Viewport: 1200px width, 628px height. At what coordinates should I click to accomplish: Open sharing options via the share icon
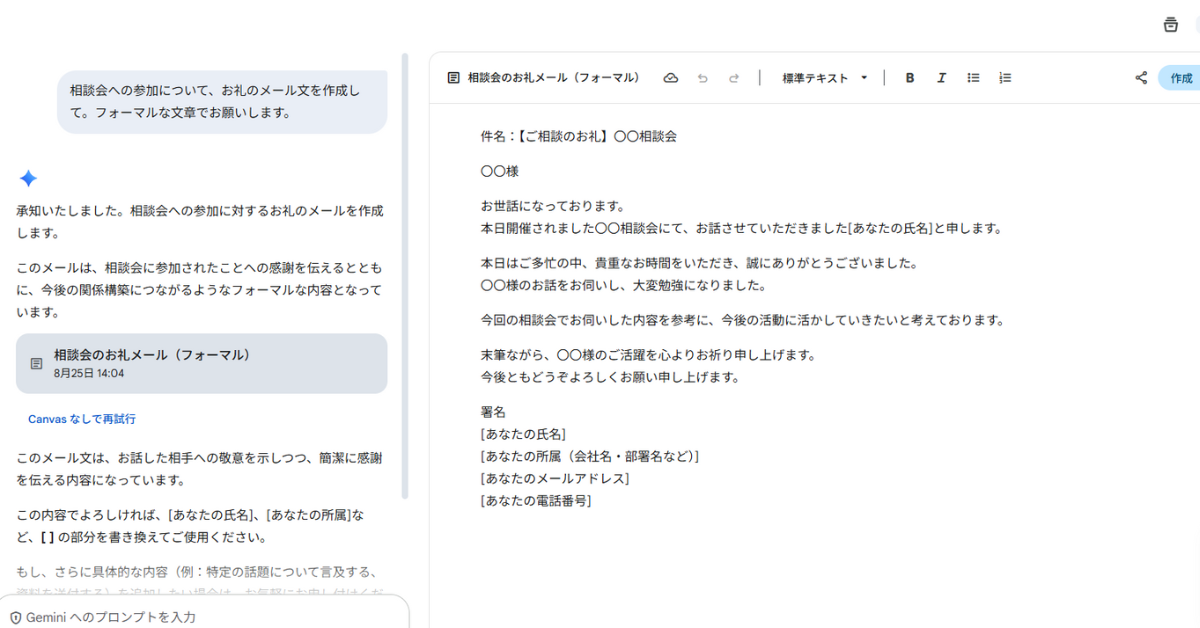click(x=1141, y=77)
